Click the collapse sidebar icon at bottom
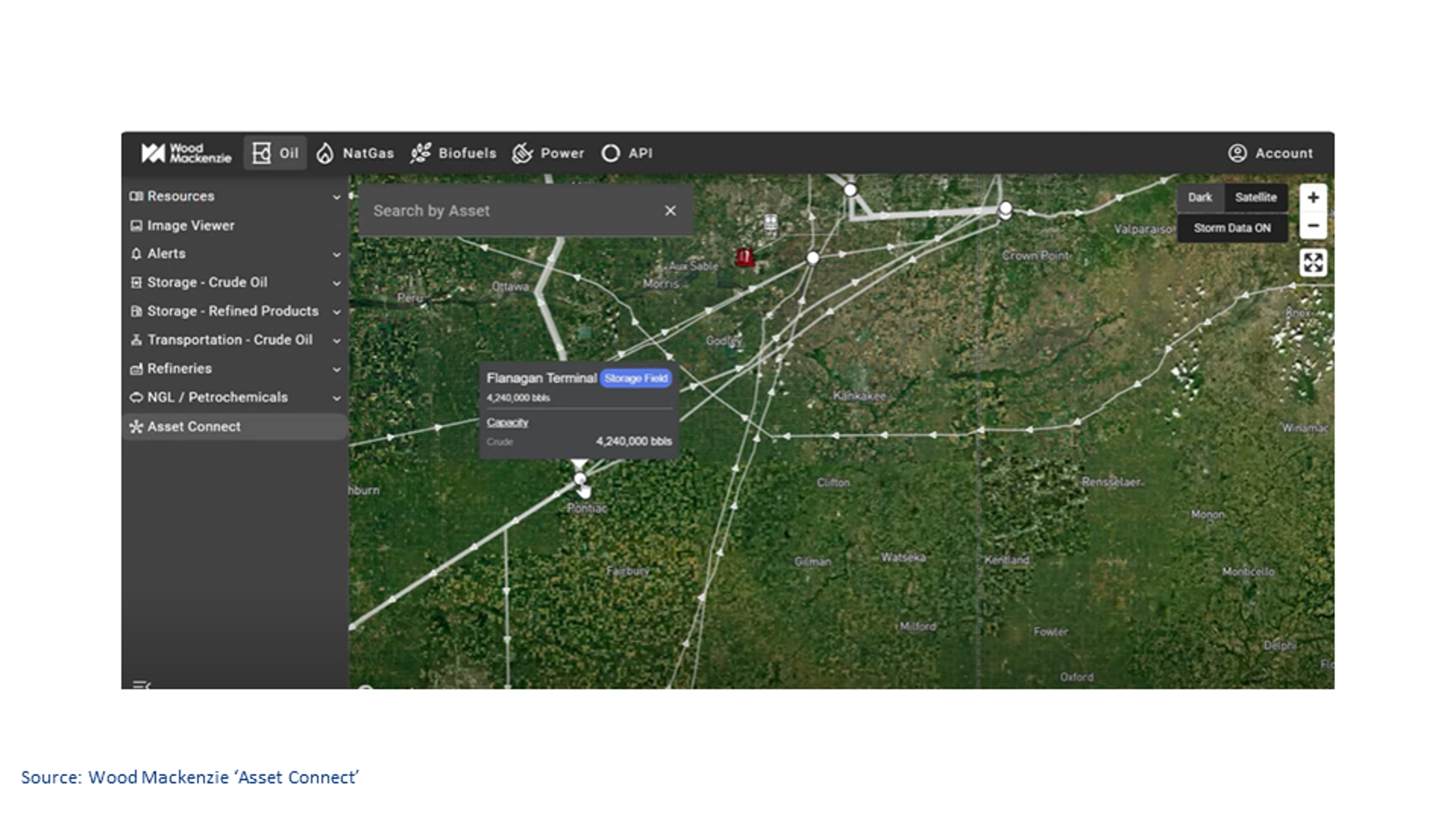 (142, 685)
